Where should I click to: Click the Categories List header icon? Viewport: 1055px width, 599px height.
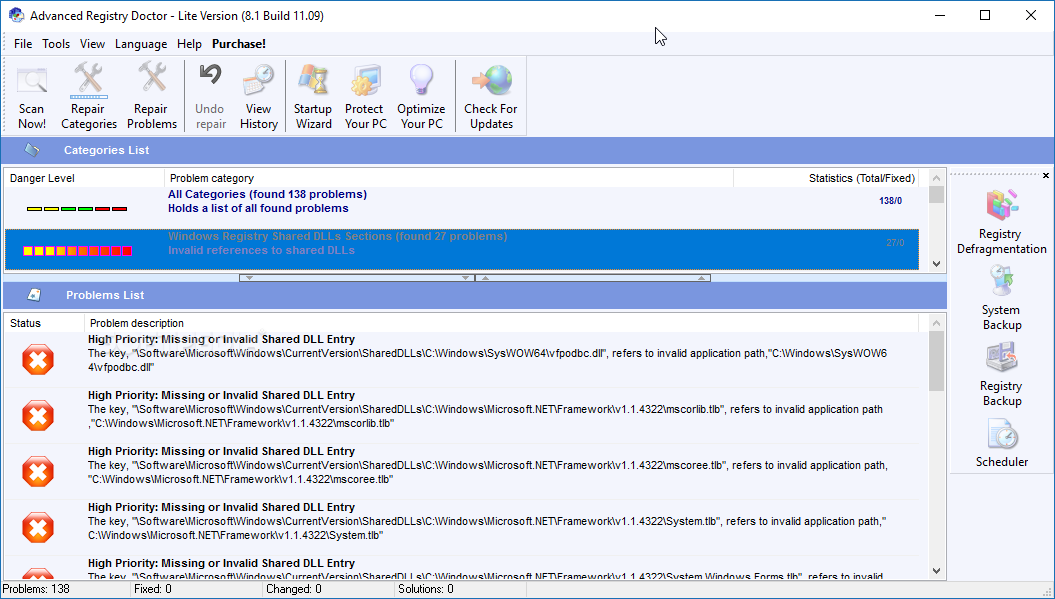[x=32, y=150]
